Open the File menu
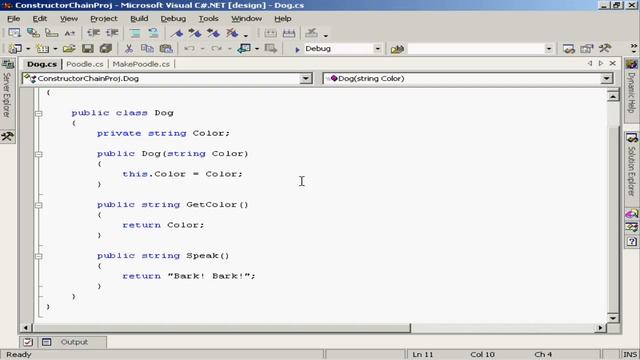Image resolution: width=640 pixels, height=360 pixels. click(x=13, y=19)
